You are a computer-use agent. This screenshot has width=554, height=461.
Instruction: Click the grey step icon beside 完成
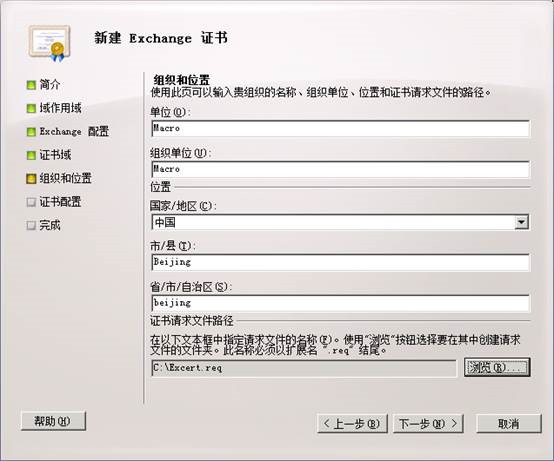pos(31,225)
